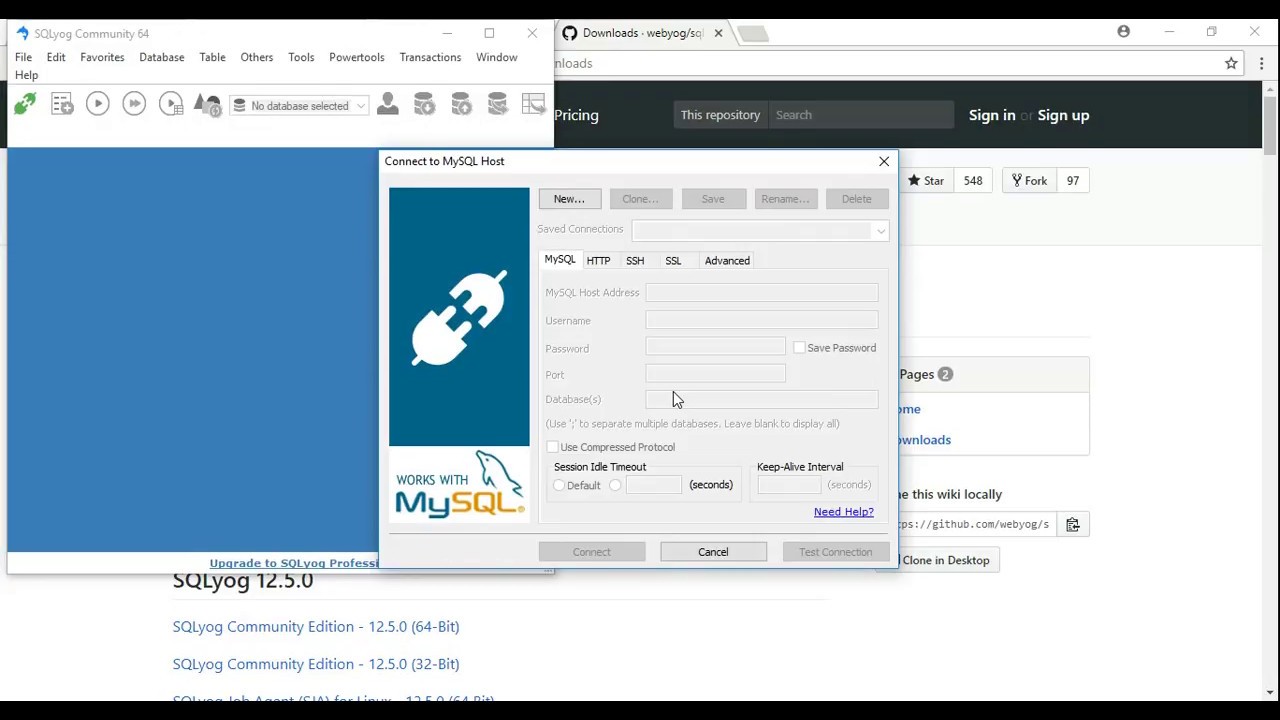The image size is (1280, 720).
Task: Open the User Manager person icon
Action: pyautogui.click(x=388, y=104)
